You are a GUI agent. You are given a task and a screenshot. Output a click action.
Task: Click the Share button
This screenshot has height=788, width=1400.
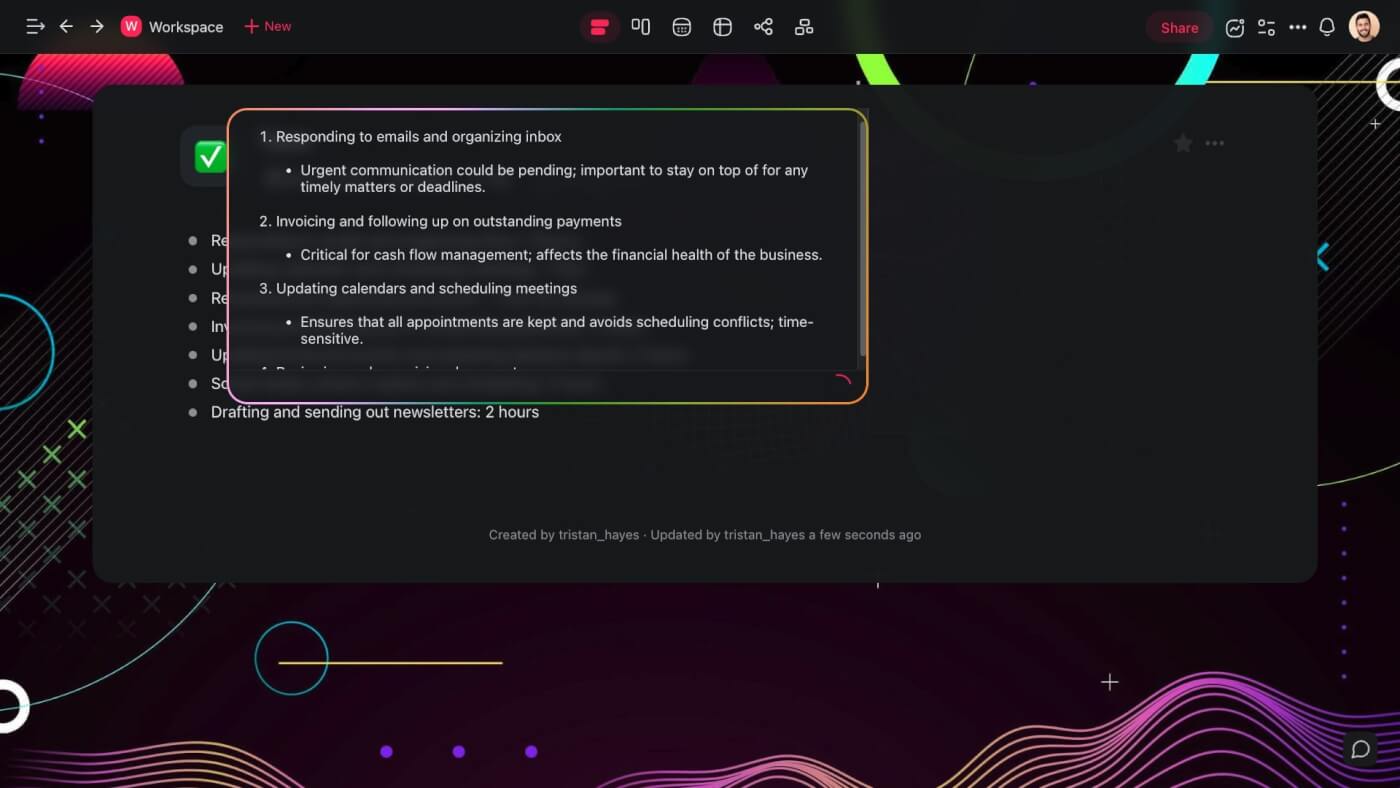[1178, 27]
